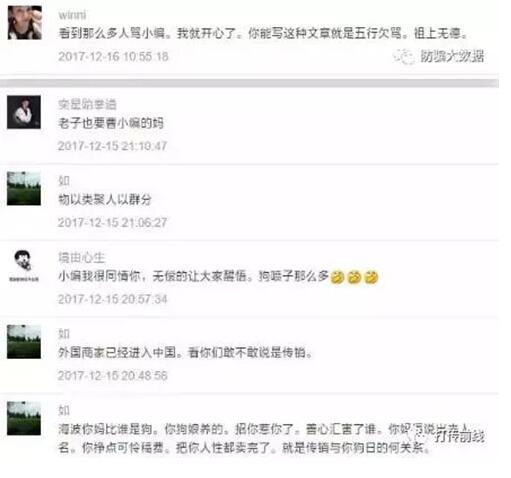Image resolution: width=511 pixels, height=478 pixels.
Task: Open winni's profile photo avatar
Action: point(25,23)
